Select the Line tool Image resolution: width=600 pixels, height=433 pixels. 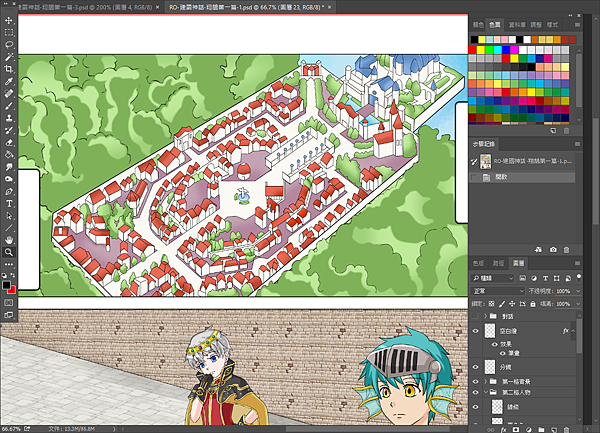(9, 228)
